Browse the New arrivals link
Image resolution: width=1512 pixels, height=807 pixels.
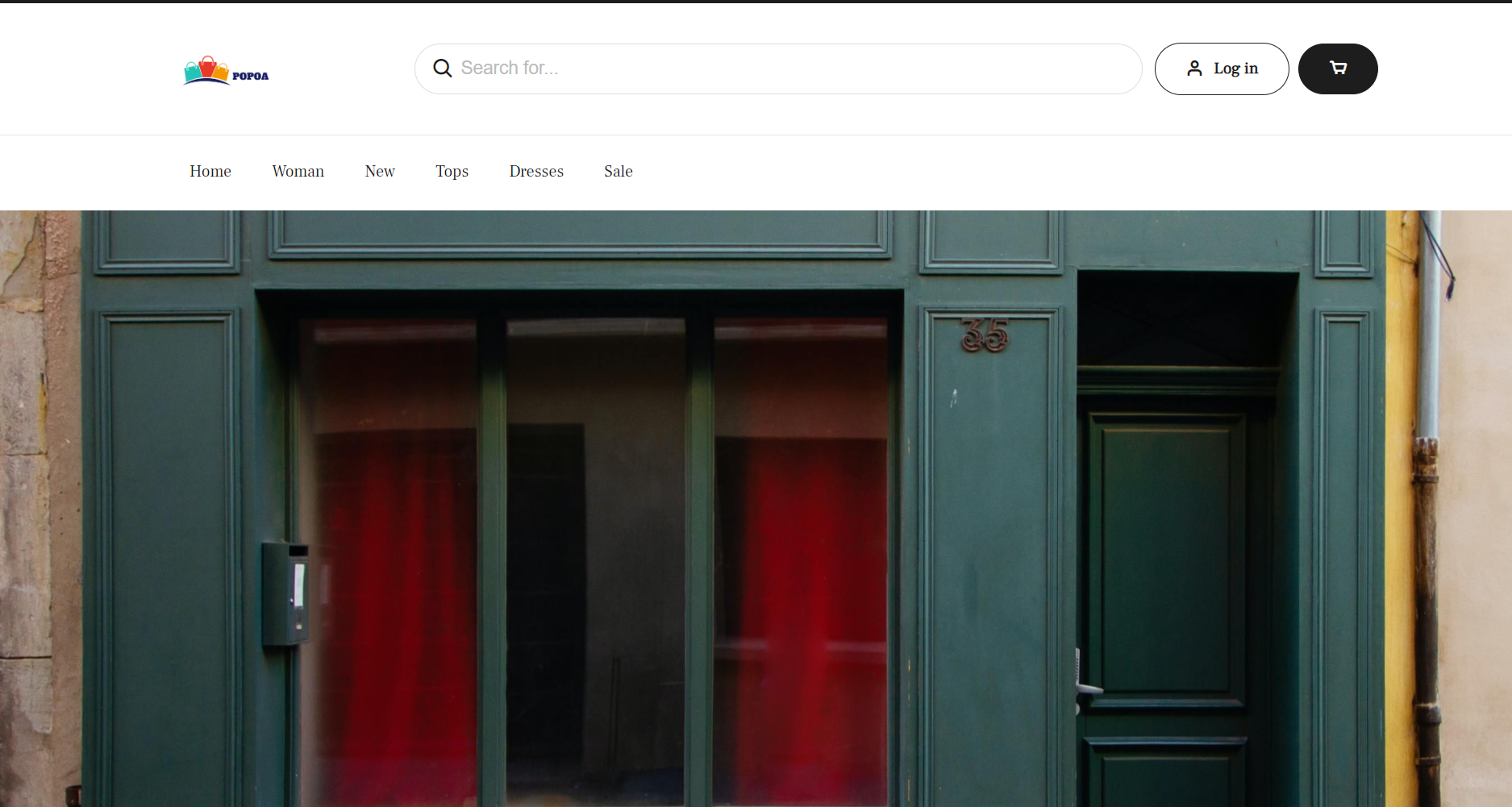point(380,171)
